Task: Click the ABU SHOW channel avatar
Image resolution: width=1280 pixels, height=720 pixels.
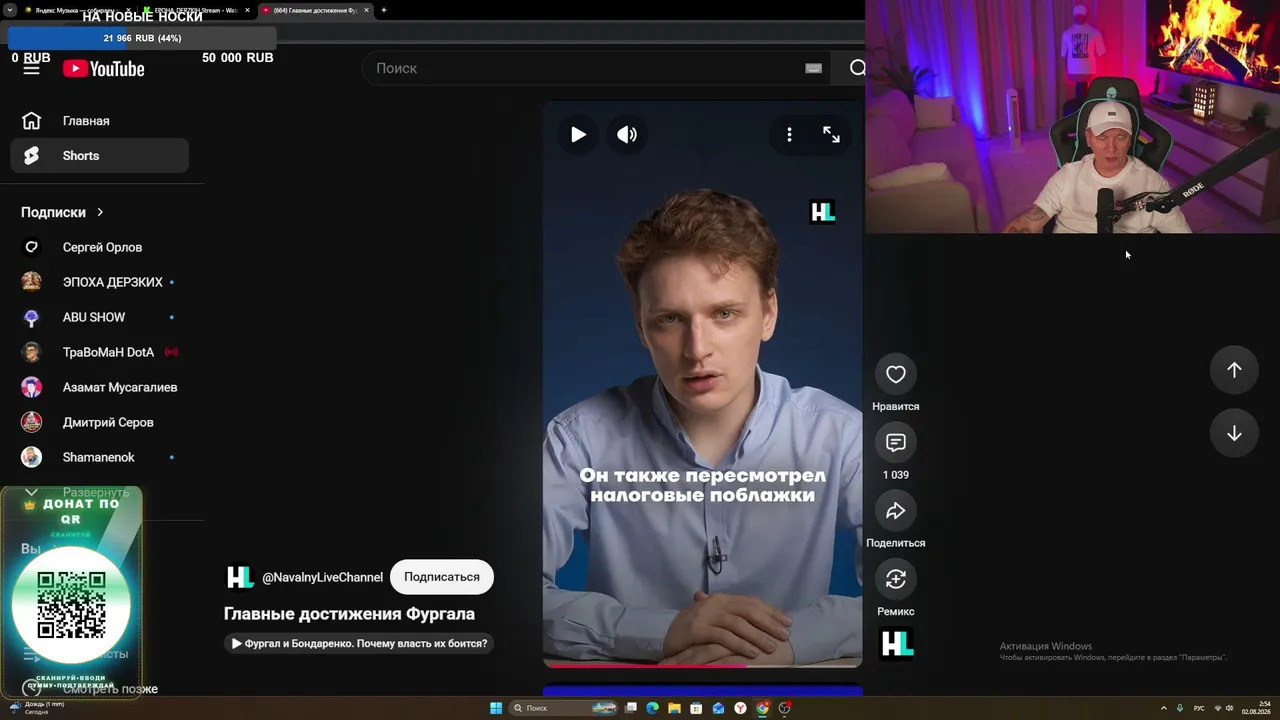Action: 32,317
